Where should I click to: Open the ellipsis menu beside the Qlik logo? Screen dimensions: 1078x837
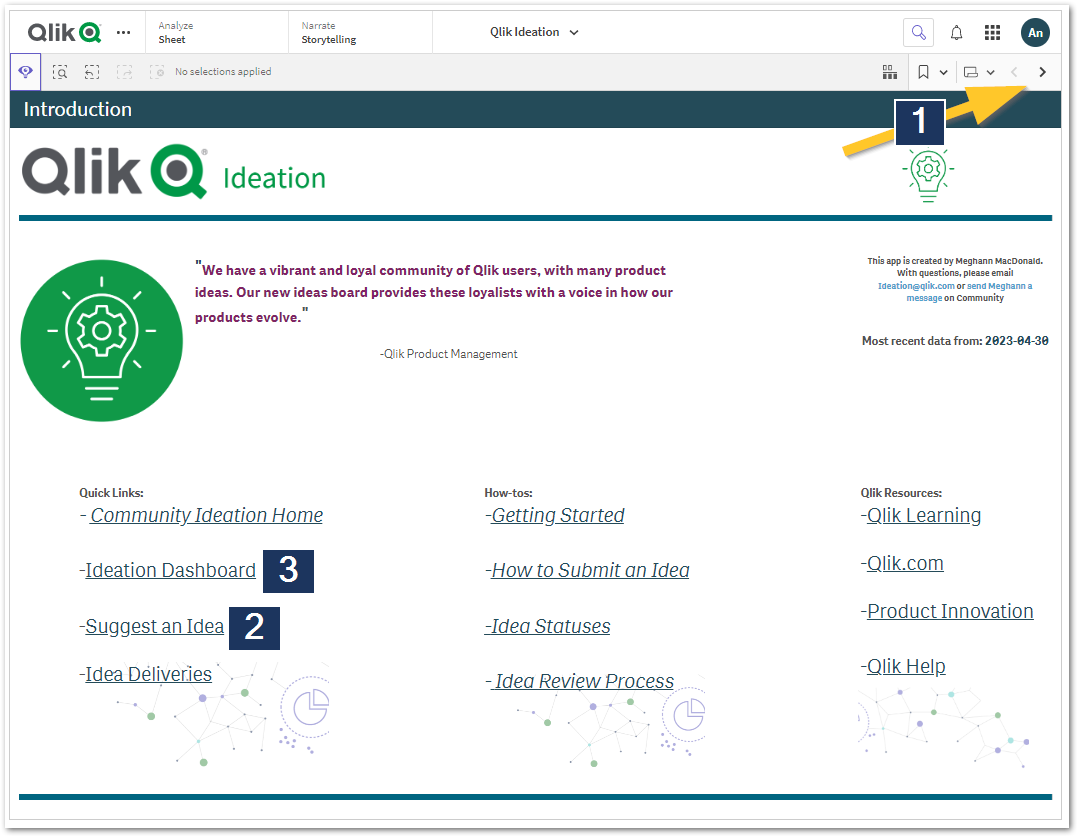click(123, 32)
